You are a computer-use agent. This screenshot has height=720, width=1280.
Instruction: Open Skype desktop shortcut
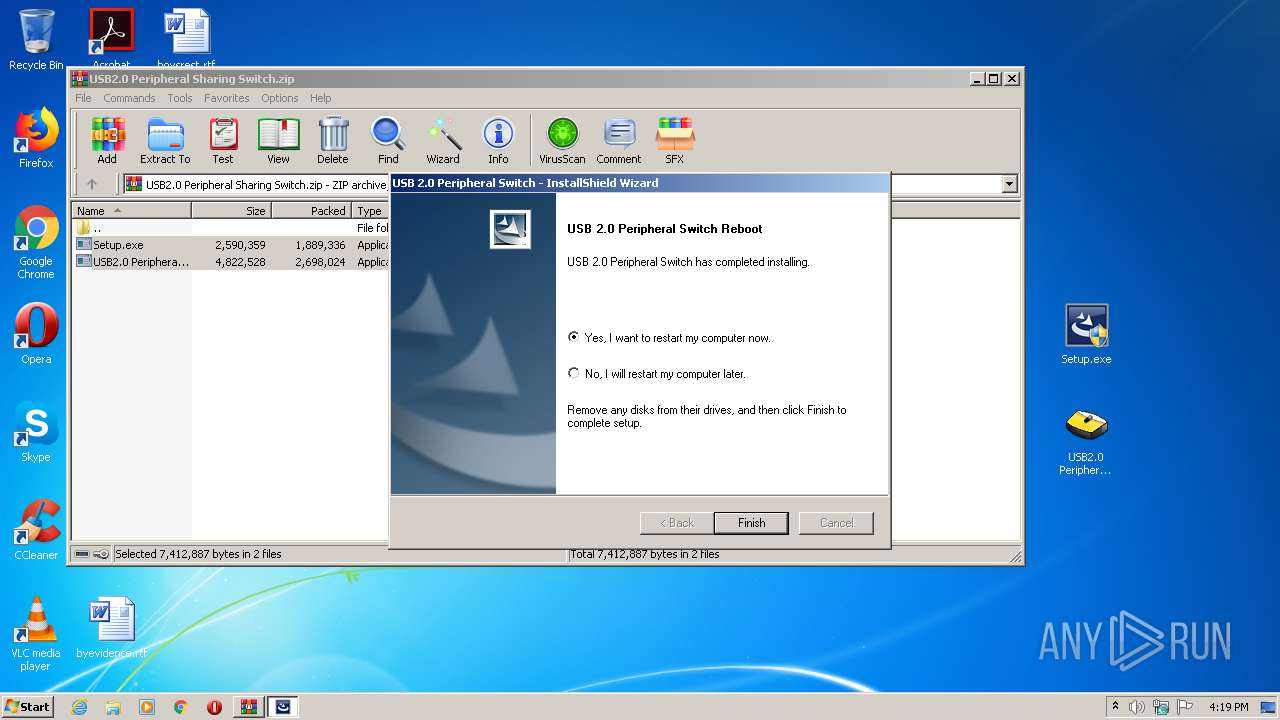point(36,432)
